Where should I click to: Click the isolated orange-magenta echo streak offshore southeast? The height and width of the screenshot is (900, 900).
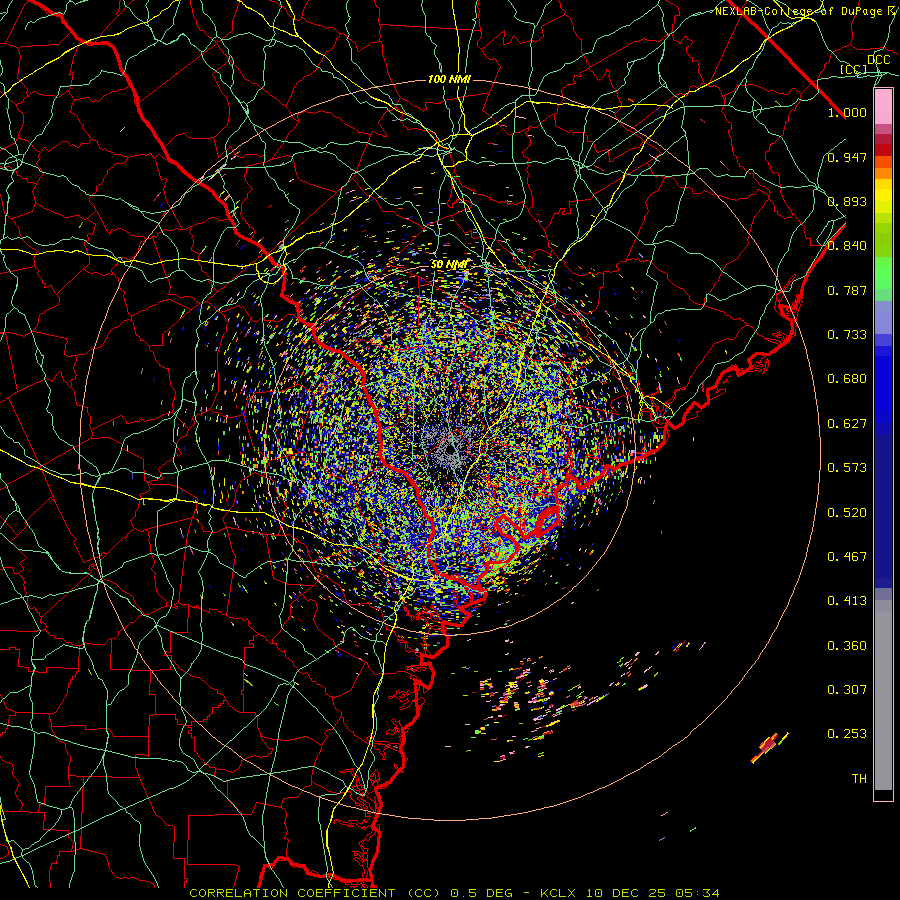[769, 748]
